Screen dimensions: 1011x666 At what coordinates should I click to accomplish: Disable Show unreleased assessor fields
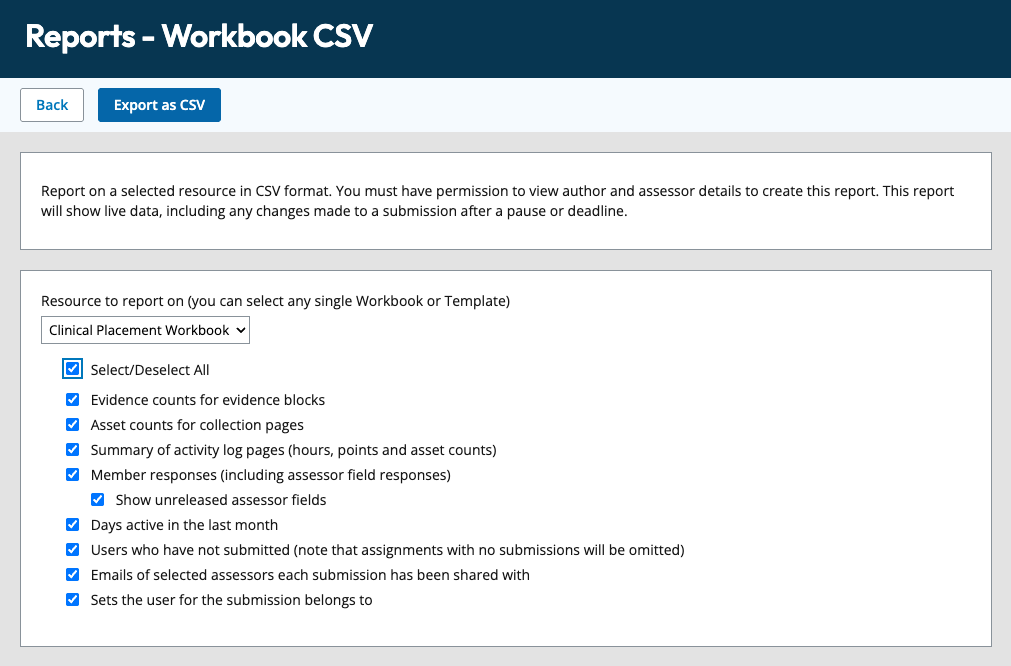[97, 500]
